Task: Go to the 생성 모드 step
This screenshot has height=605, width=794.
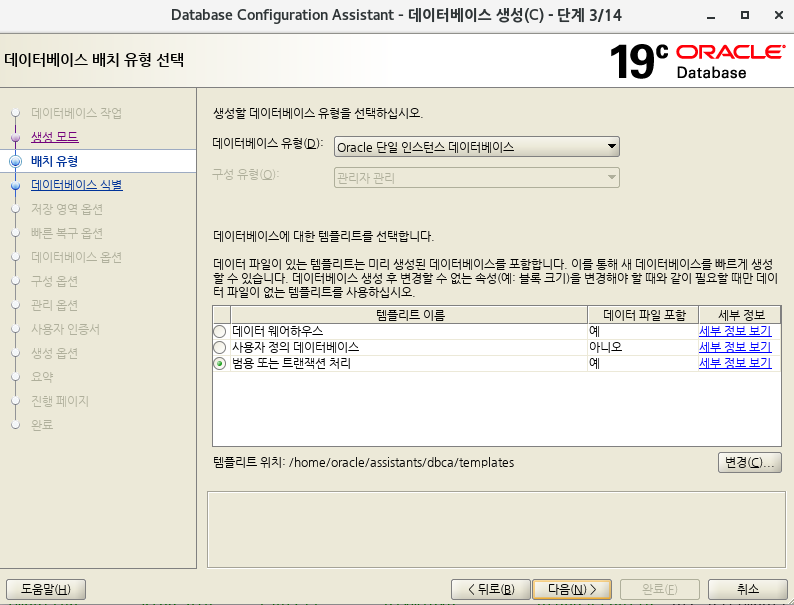Action: tap(55, 137)
